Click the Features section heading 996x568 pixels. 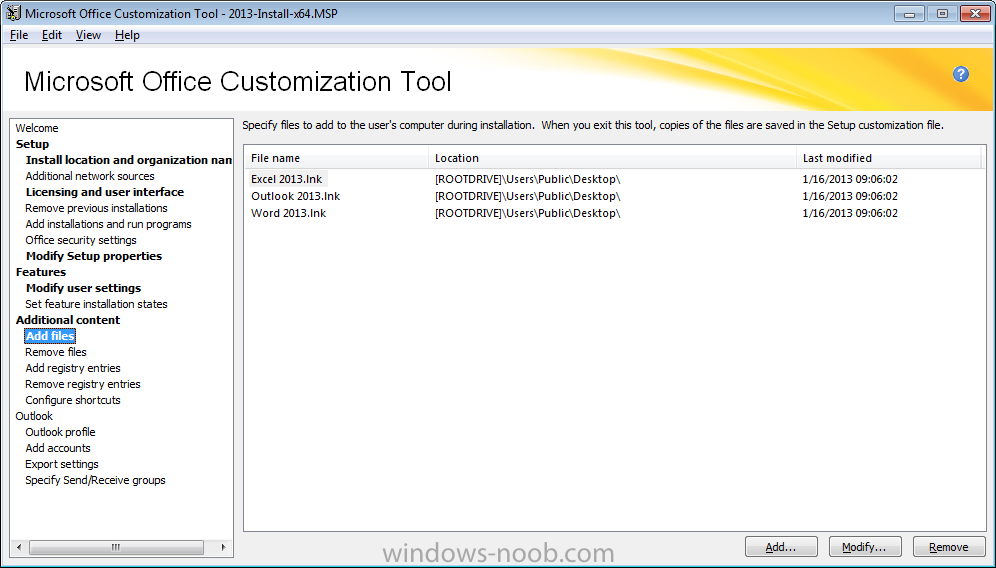(41, 272)
